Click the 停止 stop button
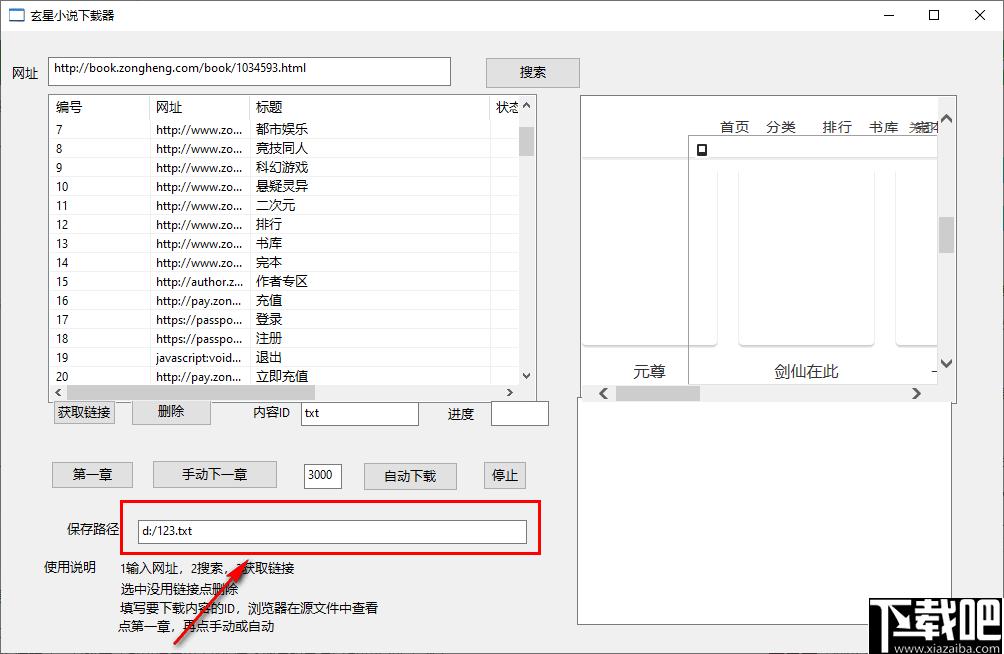Viewport: 1004px width, 654px height. 505,475
